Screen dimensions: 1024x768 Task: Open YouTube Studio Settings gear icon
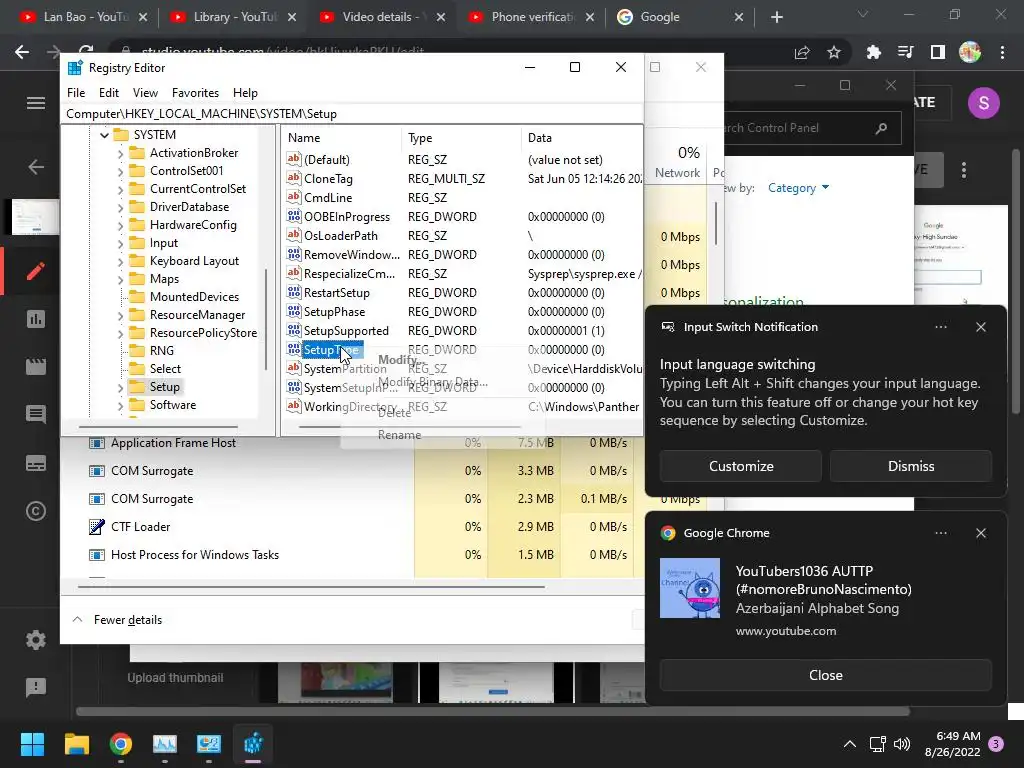(x=36, y=639)
